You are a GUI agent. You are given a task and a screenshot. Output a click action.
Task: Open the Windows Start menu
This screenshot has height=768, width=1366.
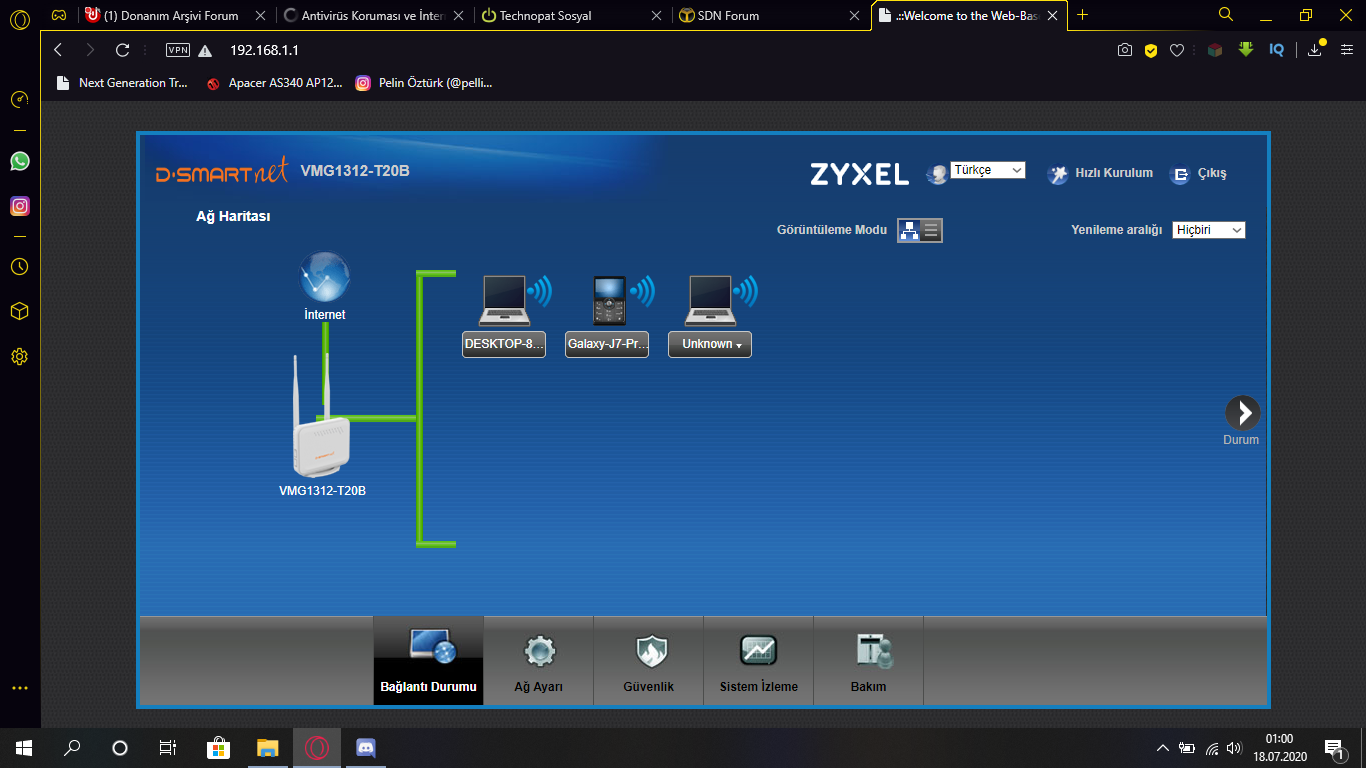[24, 748]
